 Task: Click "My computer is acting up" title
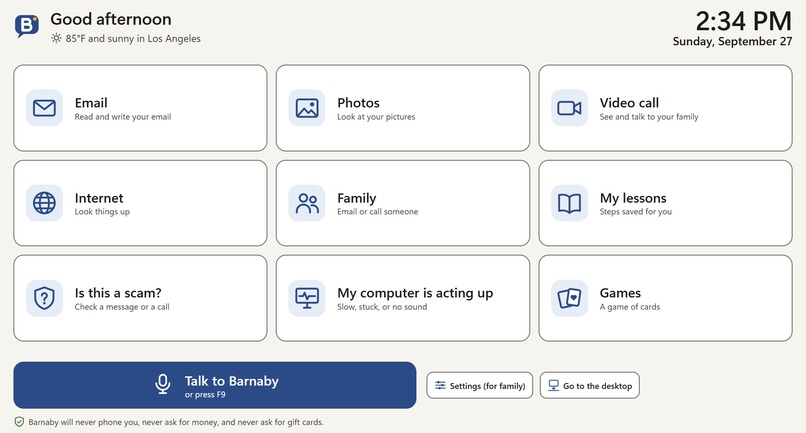pos(415,293)
